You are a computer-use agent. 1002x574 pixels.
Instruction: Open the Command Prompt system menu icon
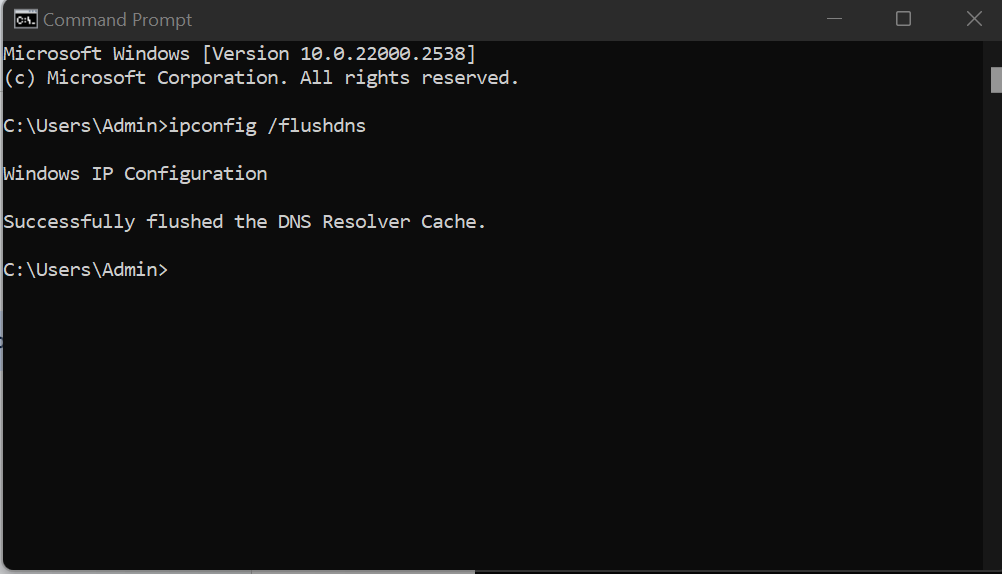pos(25,19)
